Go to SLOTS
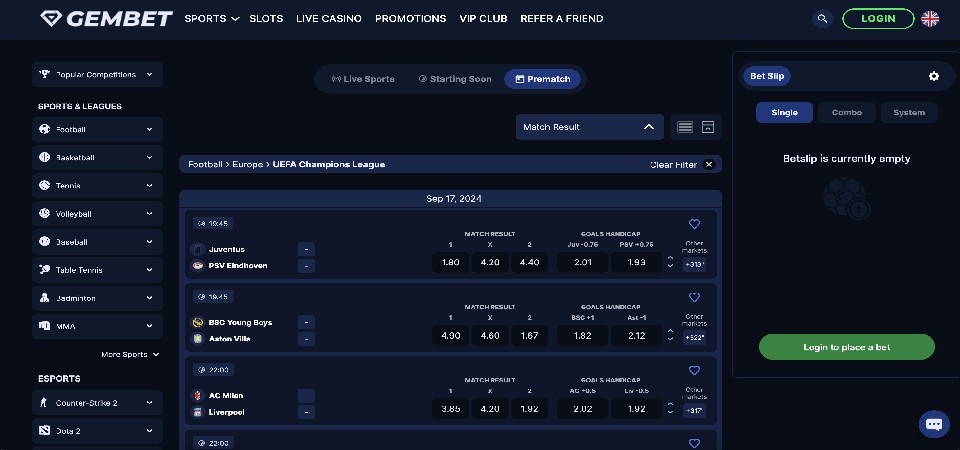 pos(266,19)
